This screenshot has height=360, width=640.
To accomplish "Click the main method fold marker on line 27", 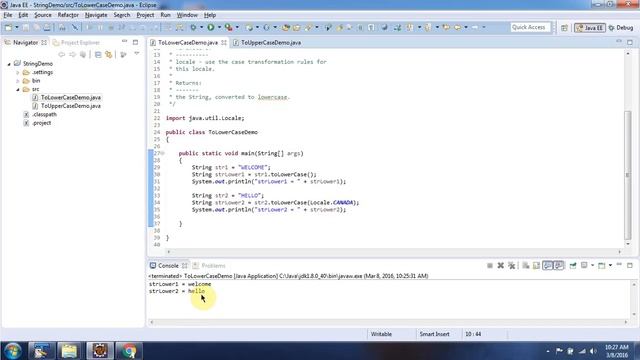I will [162, 153].
